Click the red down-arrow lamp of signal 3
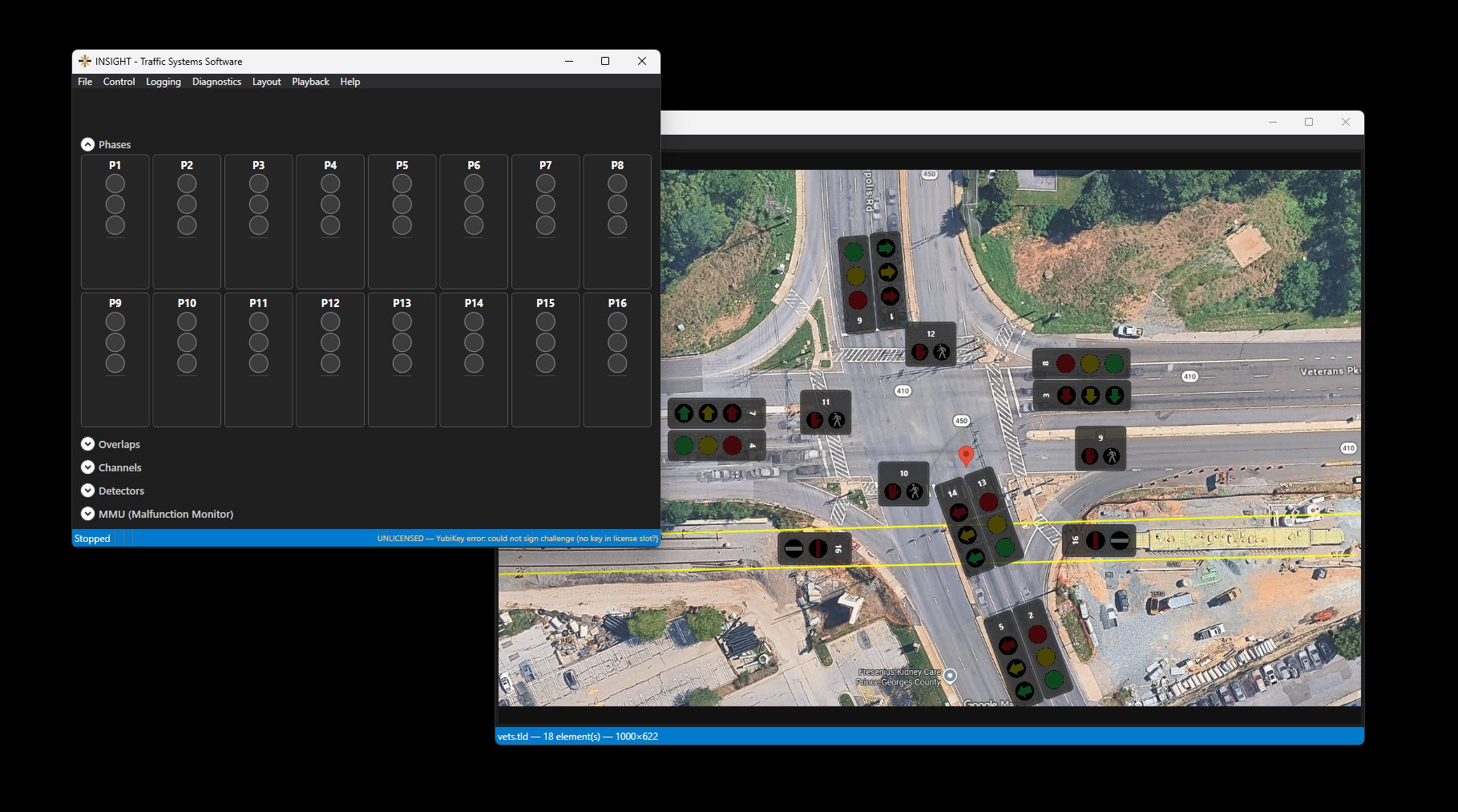This screenshot has height=812, width=1458. click(1065, 395)
